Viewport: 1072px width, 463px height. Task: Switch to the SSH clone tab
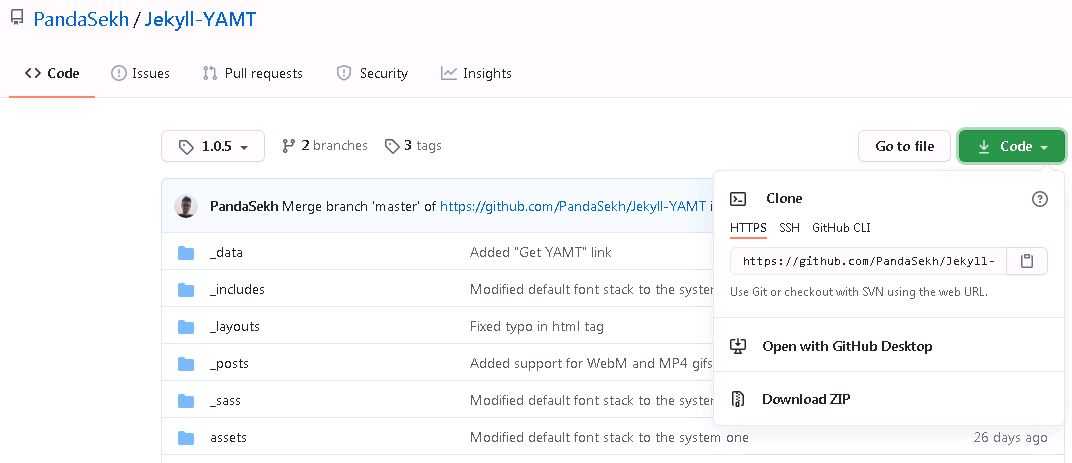click(x=789, y=228)
